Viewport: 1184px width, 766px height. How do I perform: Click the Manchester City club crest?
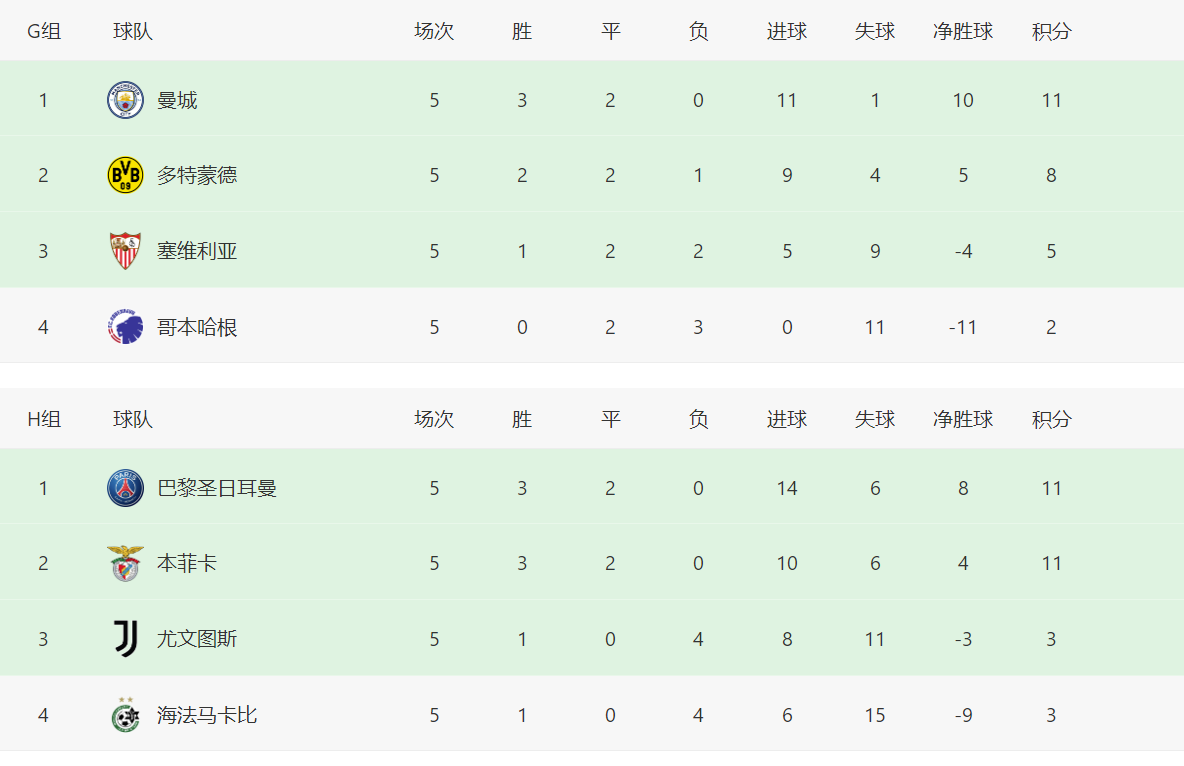125,100
